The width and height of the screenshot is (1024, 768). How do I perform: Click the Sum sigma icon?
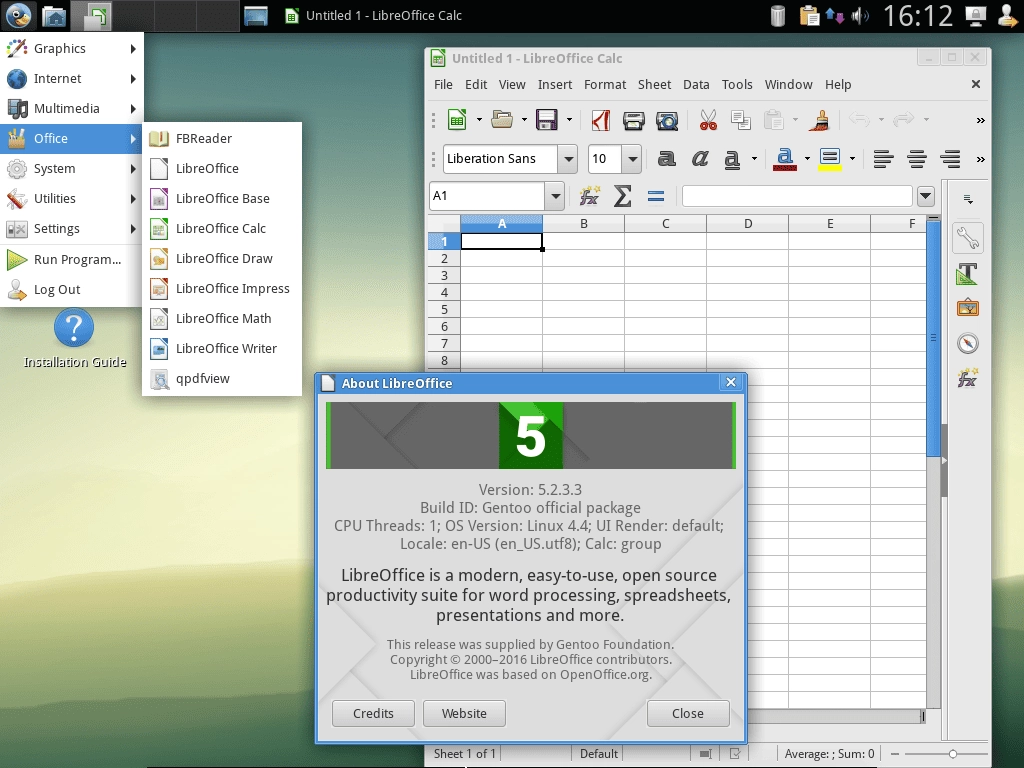coord(622,196)
